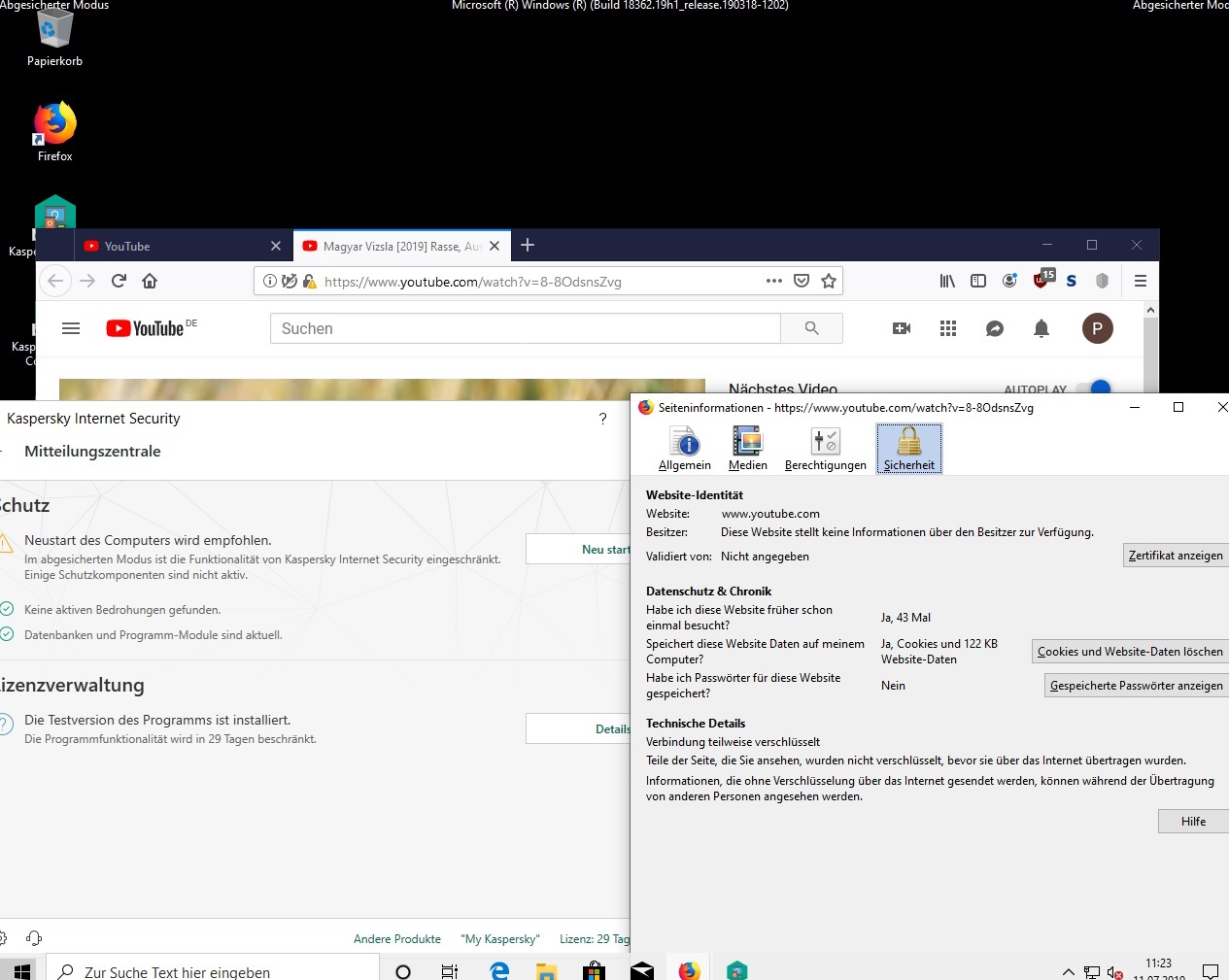Show Firefox sidebars icon
Viewport: 1229px width, 980px height.
coord(978,281)
